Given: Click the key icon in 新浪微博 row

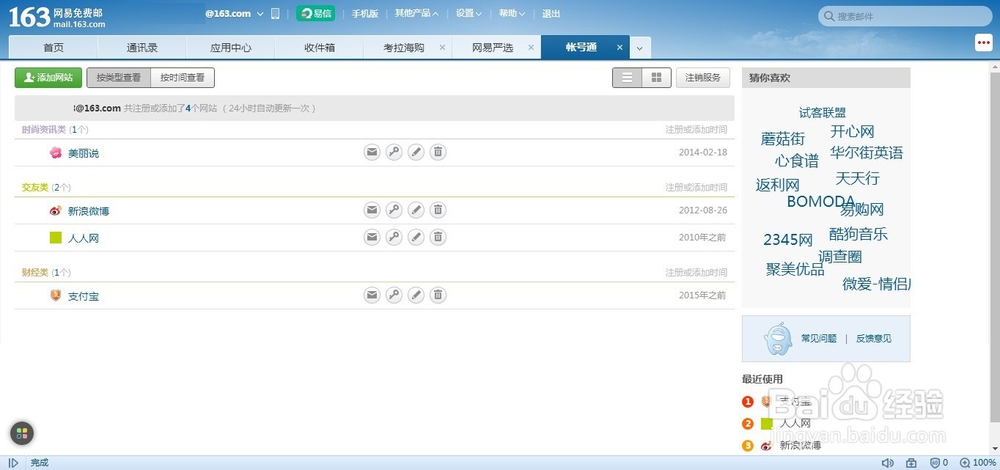Looking at the screenshot, I should coord(394,210).
